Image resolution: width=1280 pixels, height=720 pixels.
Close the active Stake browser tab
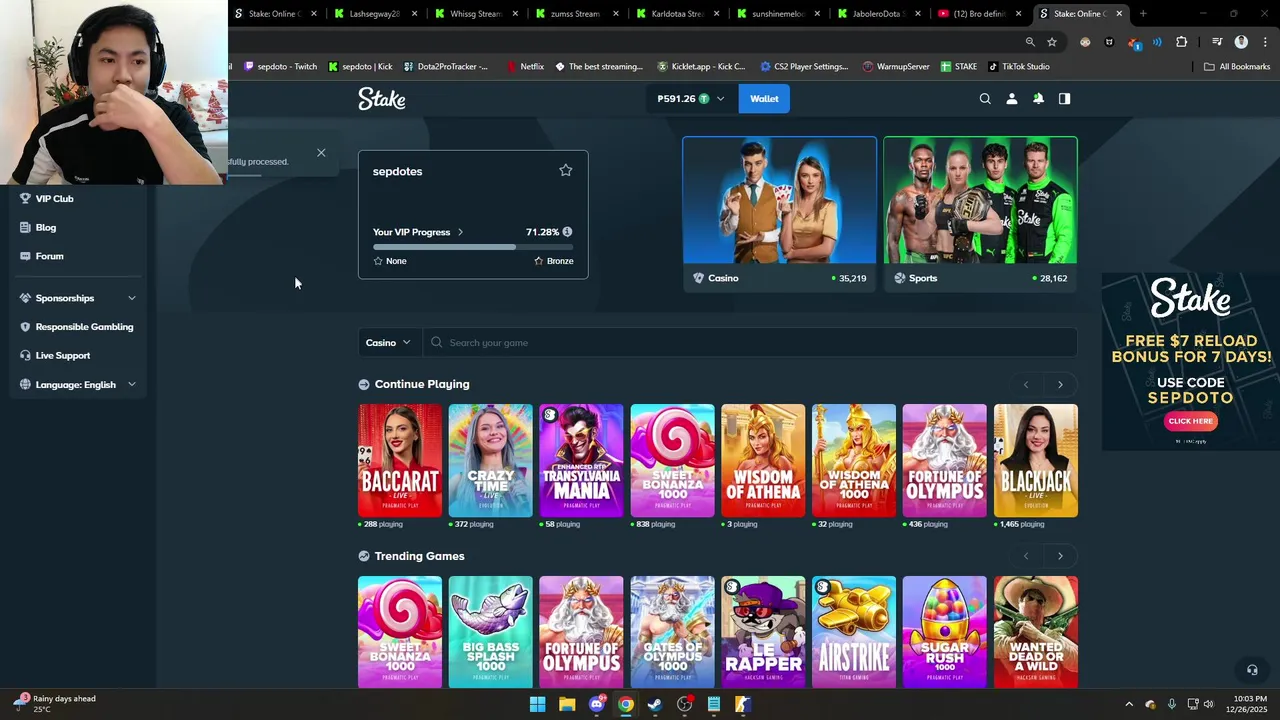[1119, 14]
